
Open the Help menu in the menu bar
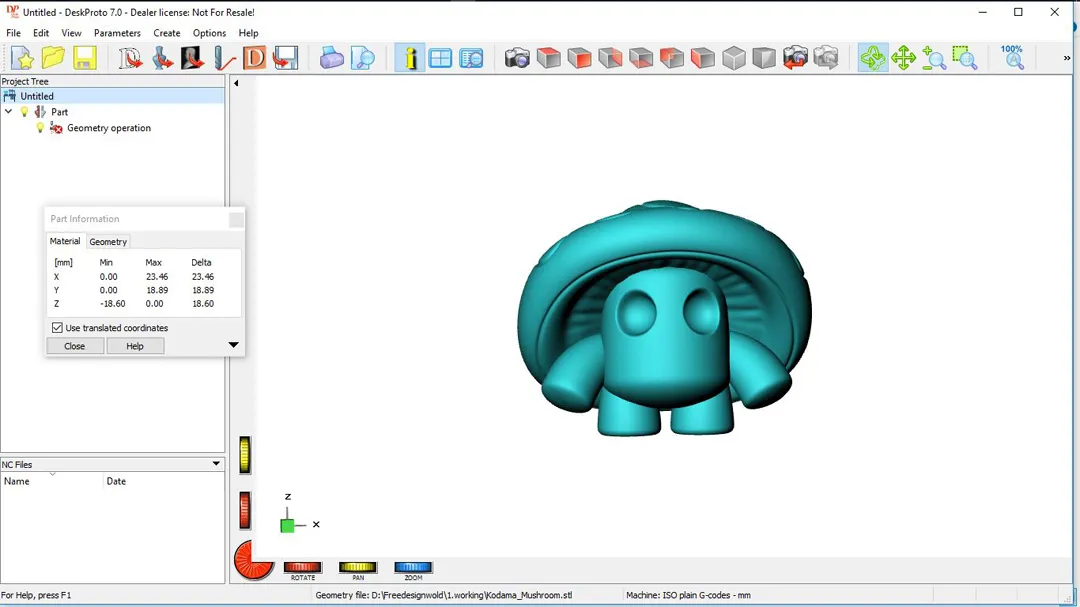248,33
